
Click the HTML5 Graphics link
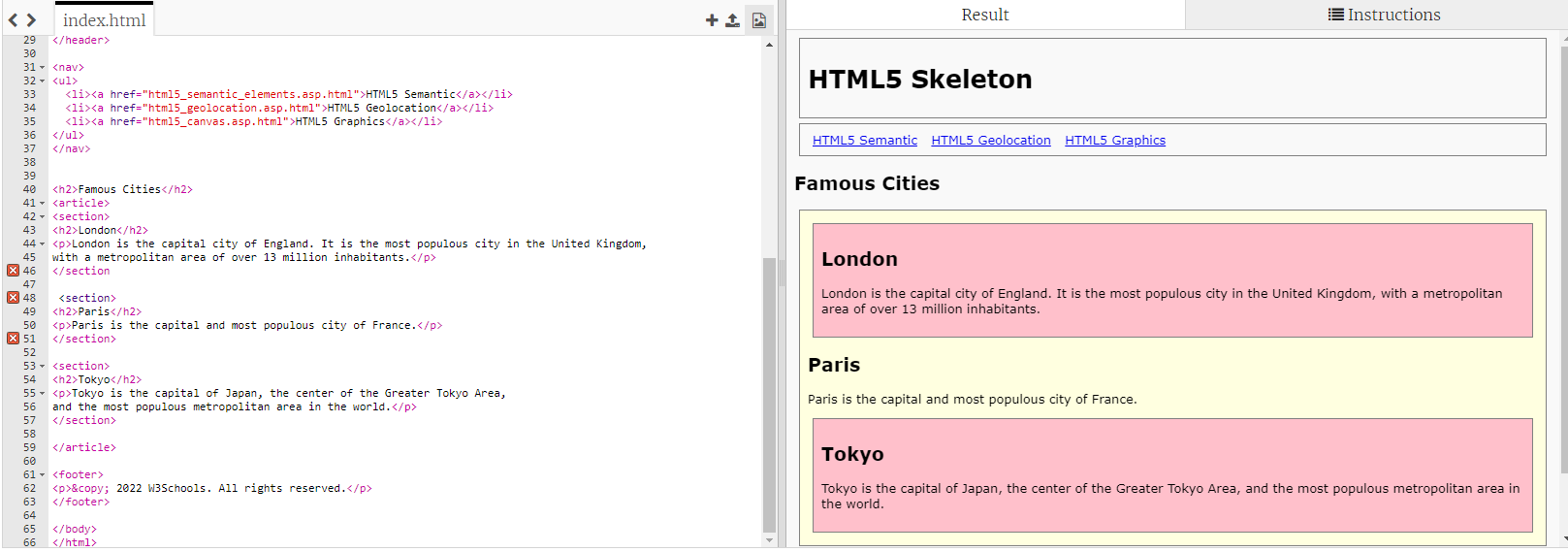coord(1114,141)
